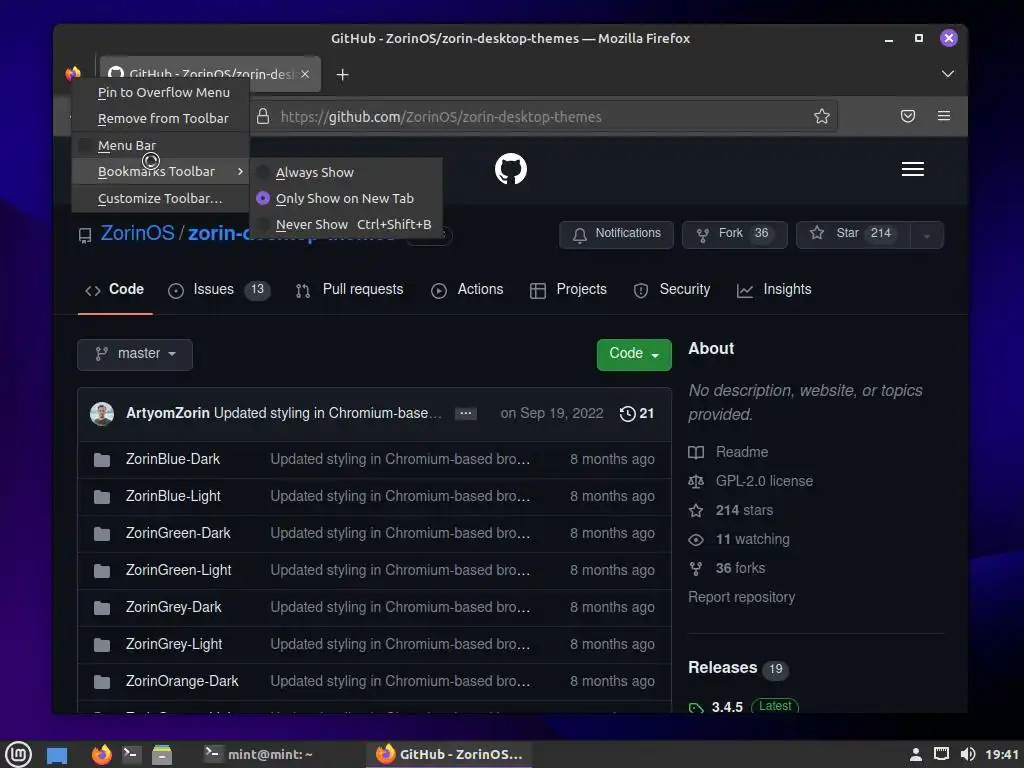The image size is (1024, 768).
Task: Click the forks icon in About
Action: (696, 569)
